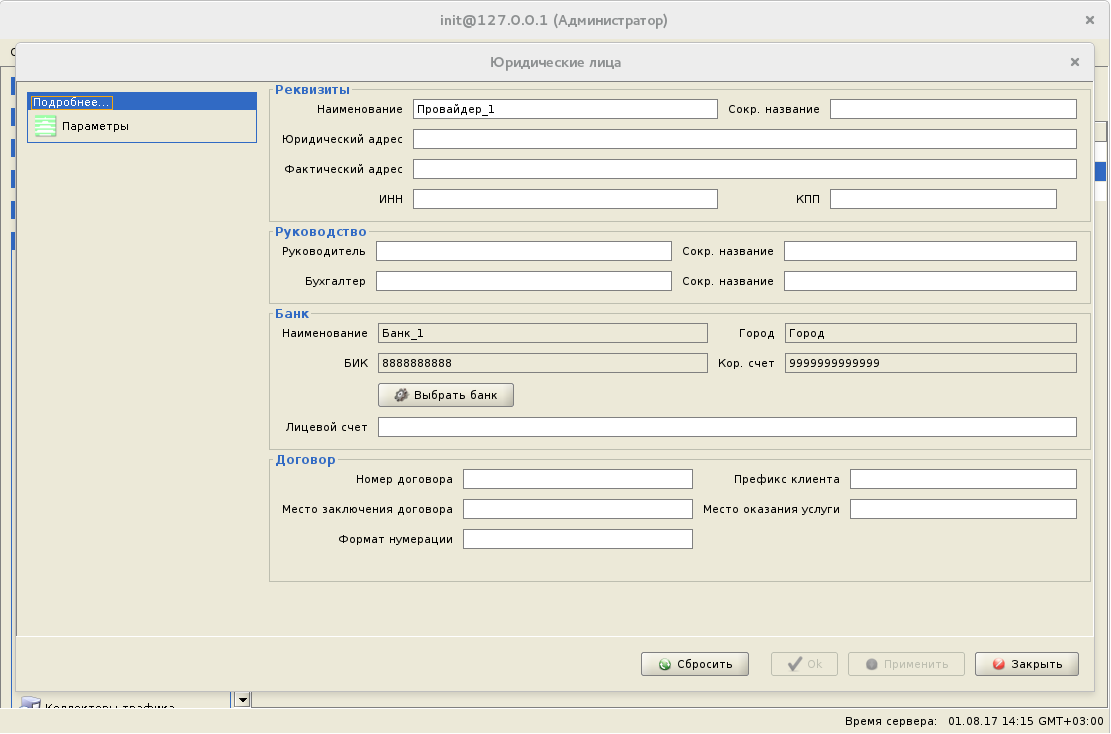Click the gear icon on Выбрать банк

[401, 395]
